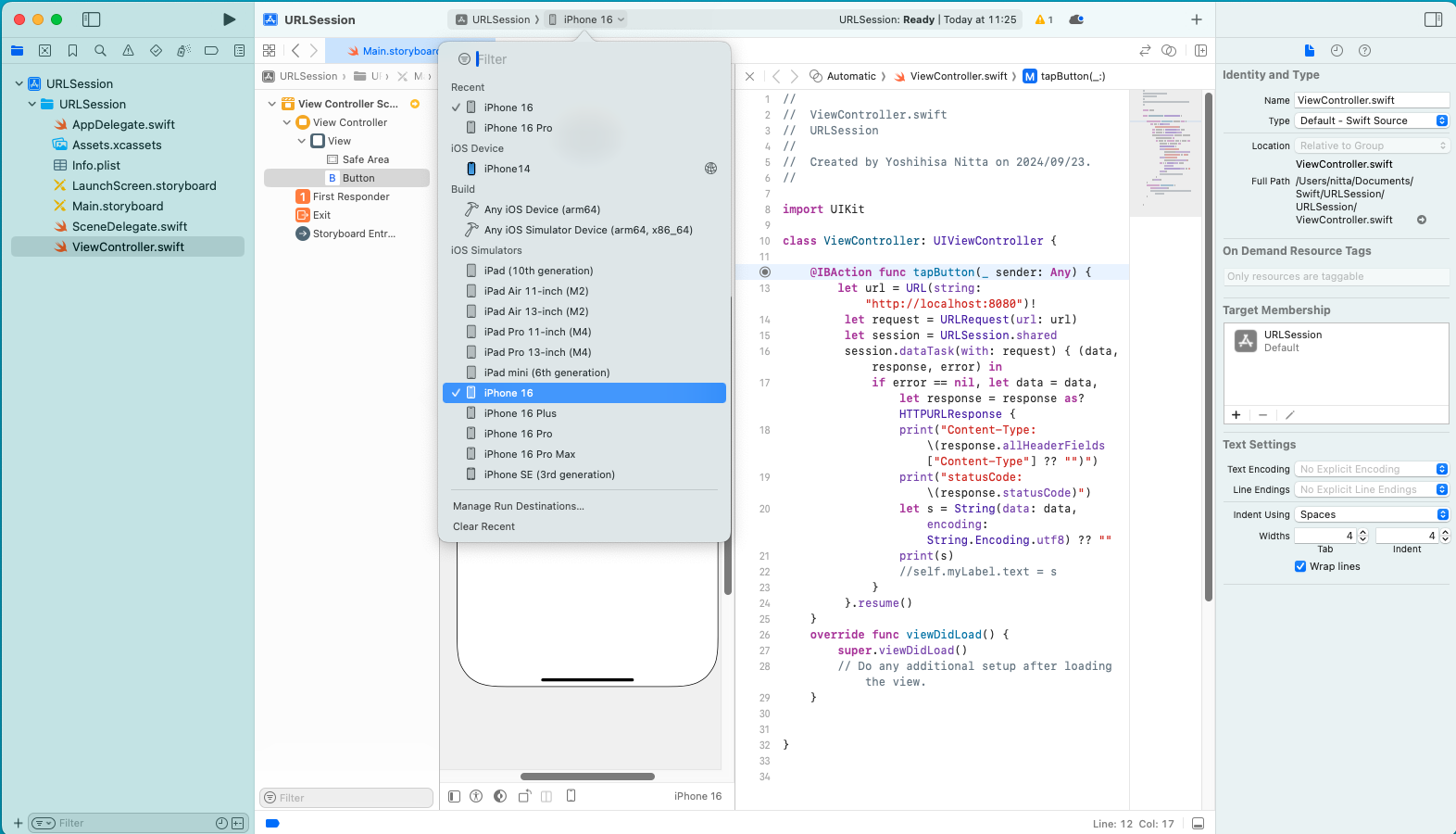Click the yellow warning indicator in toolbar

pyautogui.click(x=1044, y=19)
